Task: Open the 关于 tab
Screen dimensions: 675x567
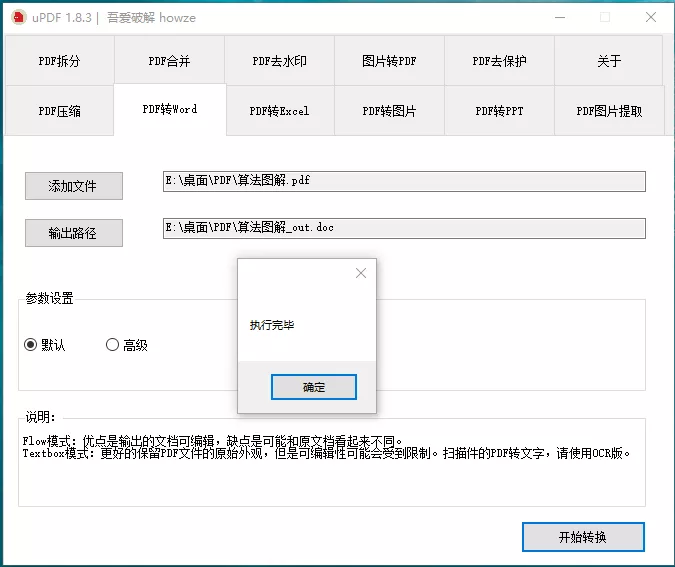Action: point(609,61)
